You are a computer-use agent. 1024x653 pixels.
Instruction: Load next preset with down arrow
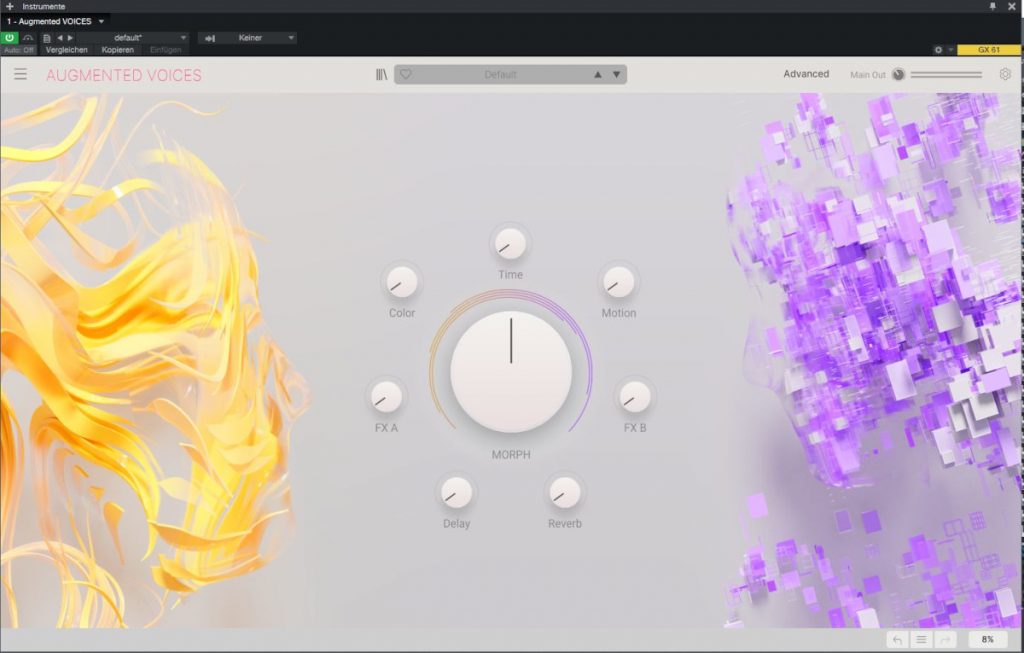point(616,74)
